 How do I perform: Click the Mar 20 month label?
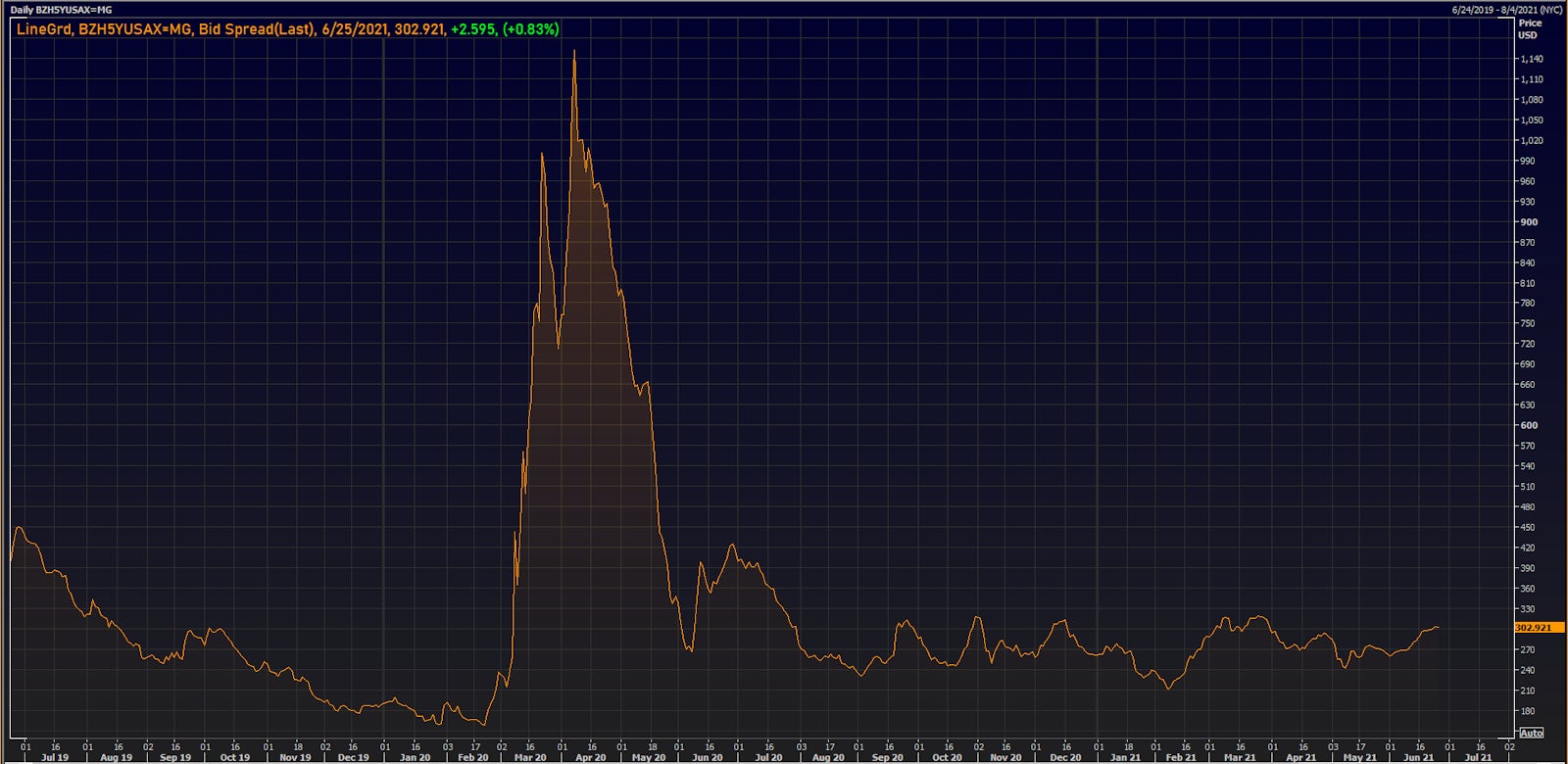click(531, 757)
